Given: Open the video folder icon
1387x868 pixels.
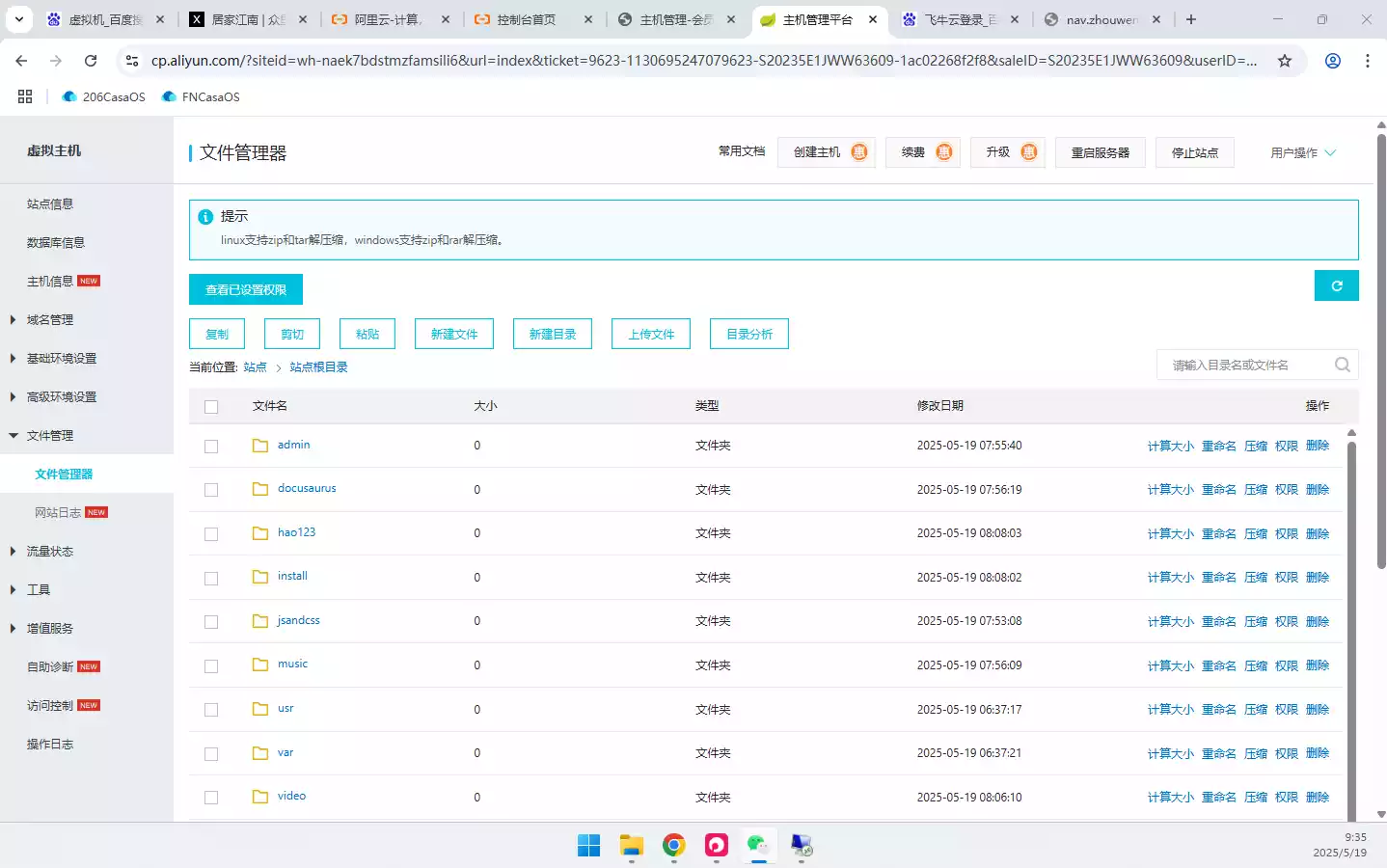Looking at the screenshot, I should coord(260,797).
